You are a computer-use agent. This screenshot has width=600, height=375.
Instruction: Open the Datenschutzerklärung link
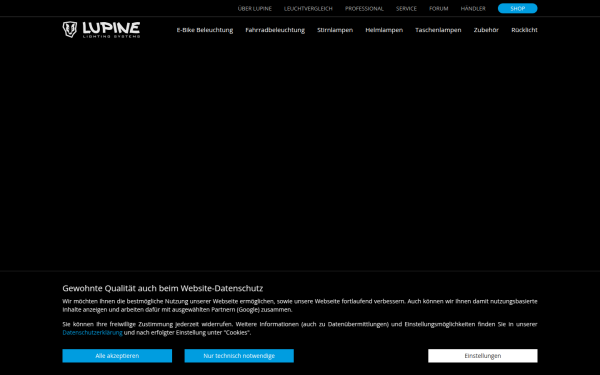click(92, 333)
